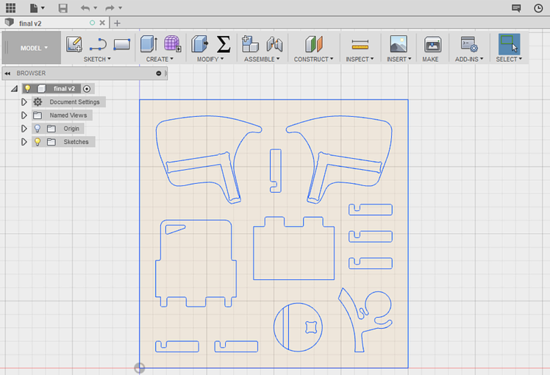Select the Rectangle sketch tool
550x375 pixels.
coord(122,45)
